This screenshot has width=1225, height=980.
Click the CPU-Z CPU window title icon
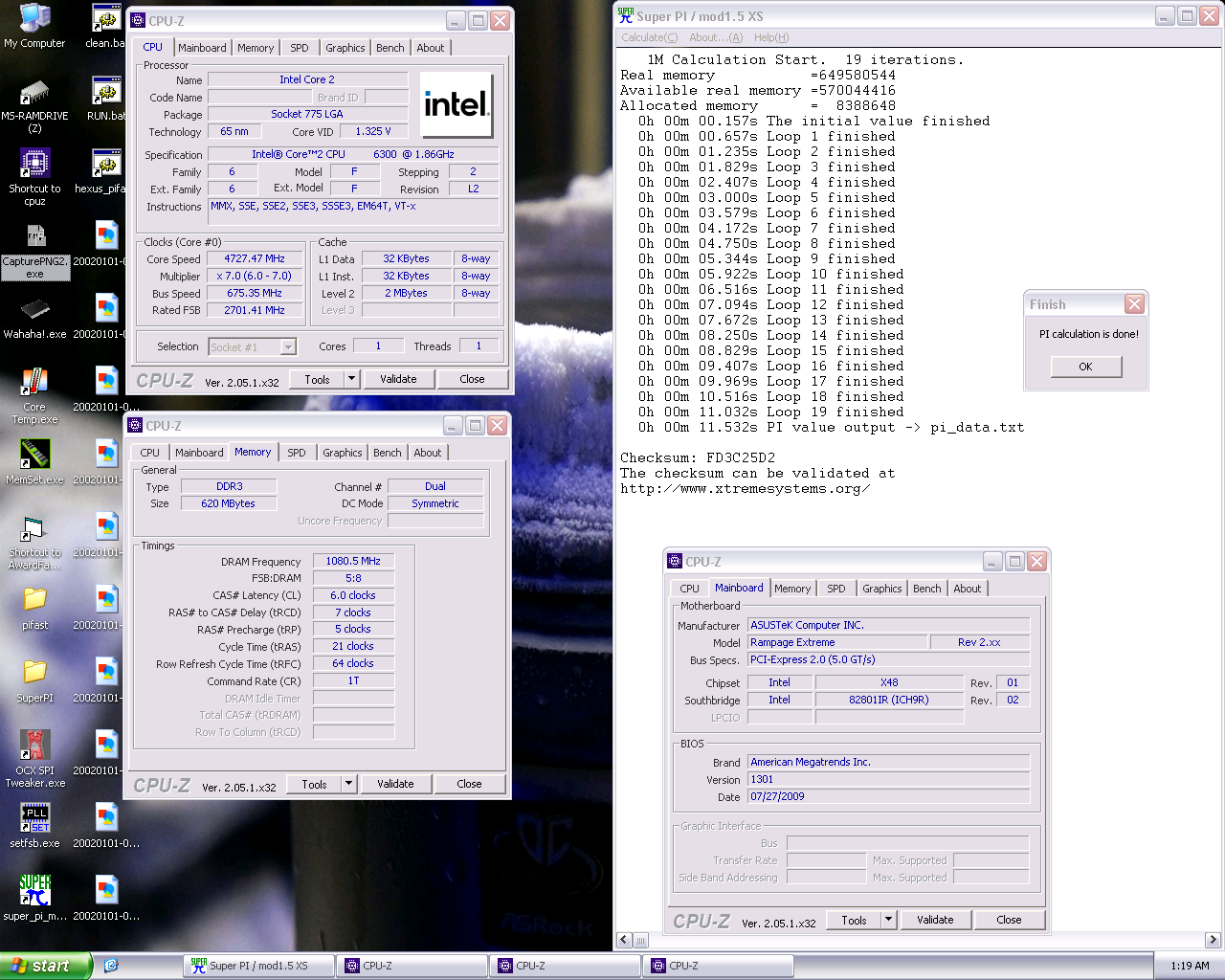click(x=138, y=20)
